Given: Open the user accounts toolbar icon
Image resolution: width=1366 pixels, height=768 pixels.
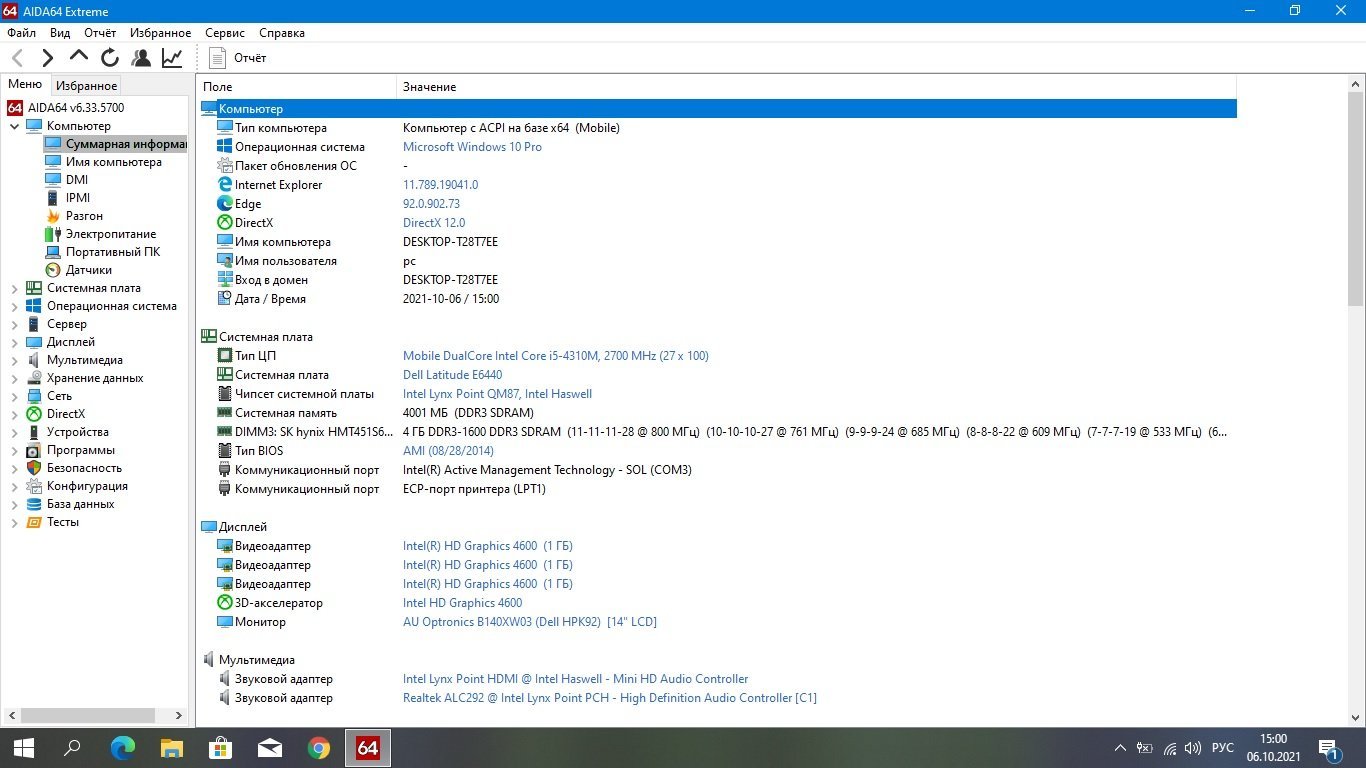Looking at the screenshot, I should coord(141,58).
